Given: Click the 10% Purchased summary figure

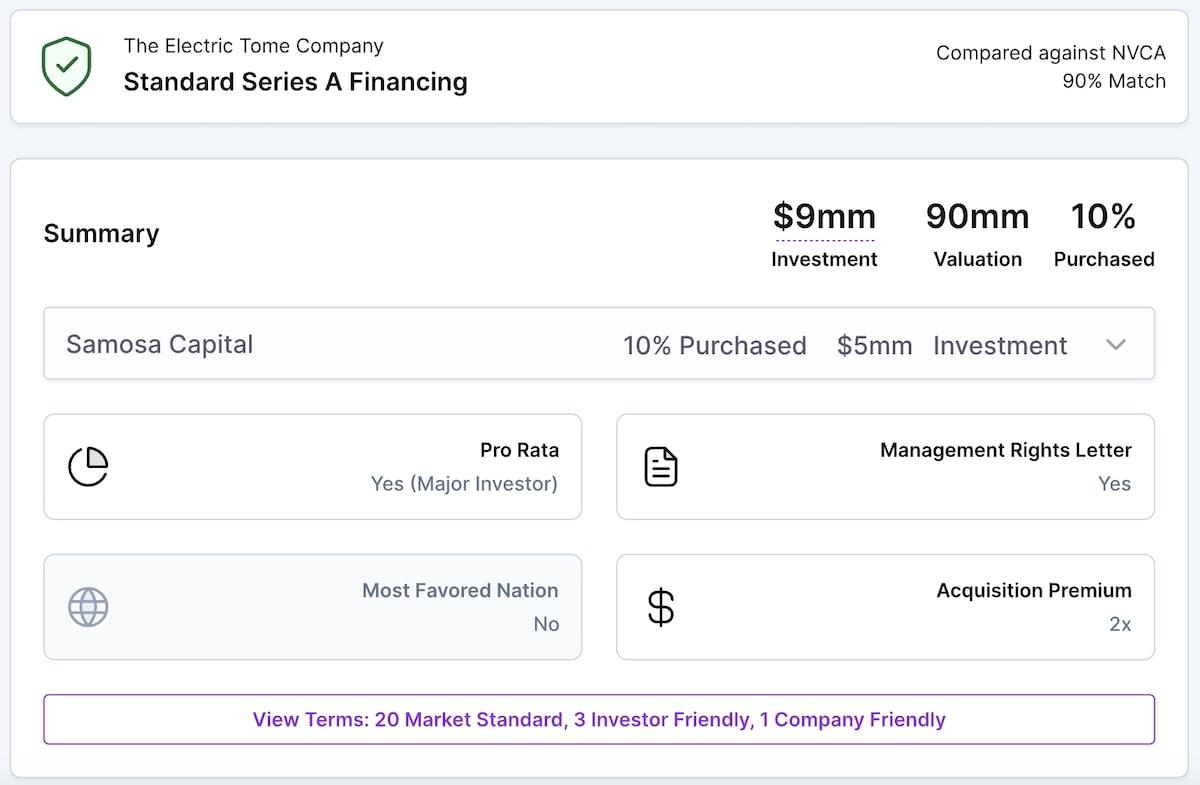Looking at the screenshot, I should [x=1103, y=217].
